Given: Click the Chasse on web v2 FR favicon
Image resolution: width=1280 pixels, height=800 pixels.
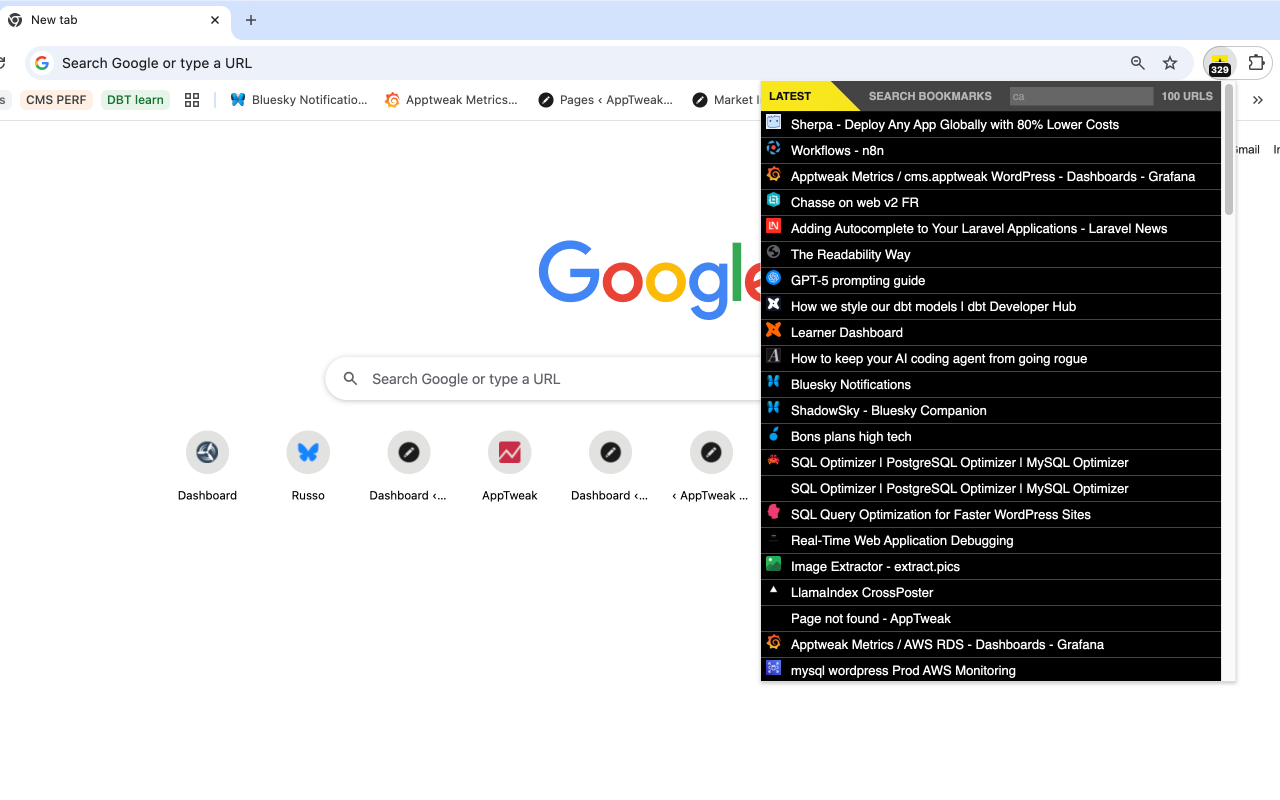Looking at the screenshot, I should coord(773,200).
